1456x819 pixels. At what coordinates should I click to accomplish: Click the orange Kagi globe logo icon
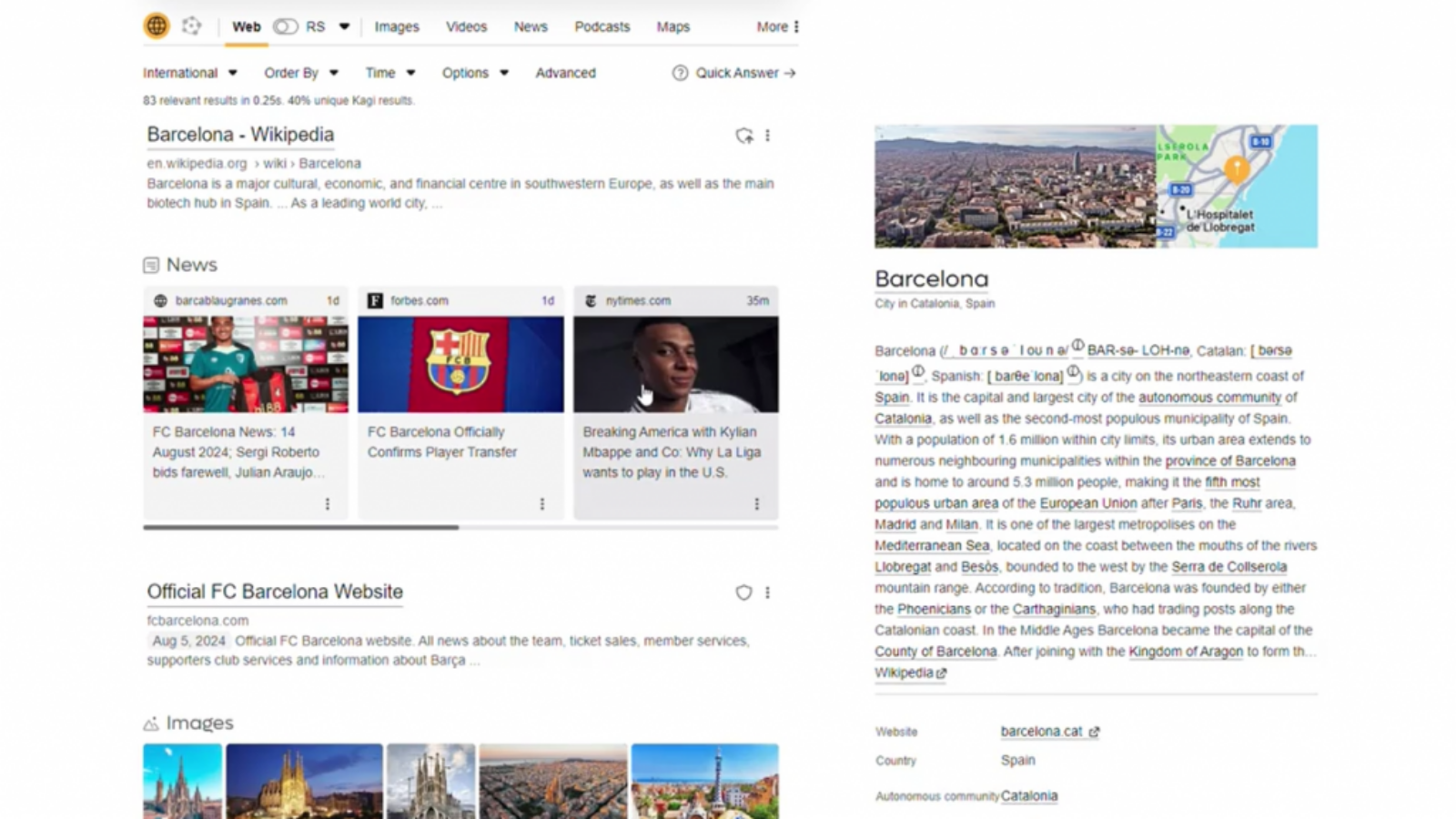[x=157, y=25]
